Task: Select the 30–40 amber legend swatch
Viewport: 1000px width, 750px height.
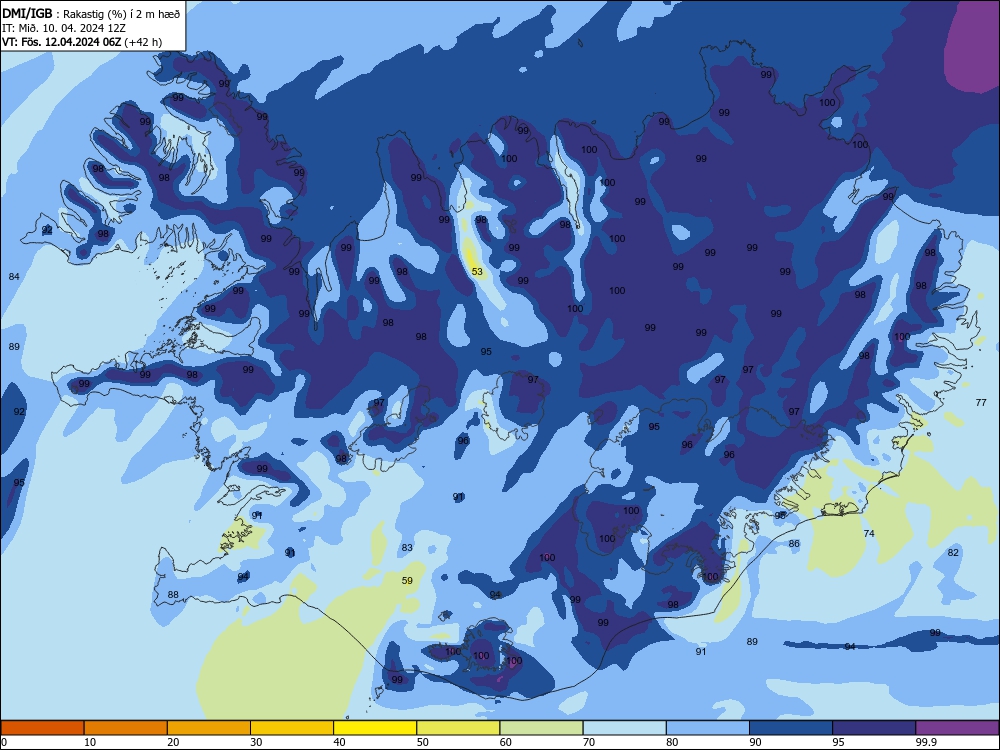Action: [292, 728]
